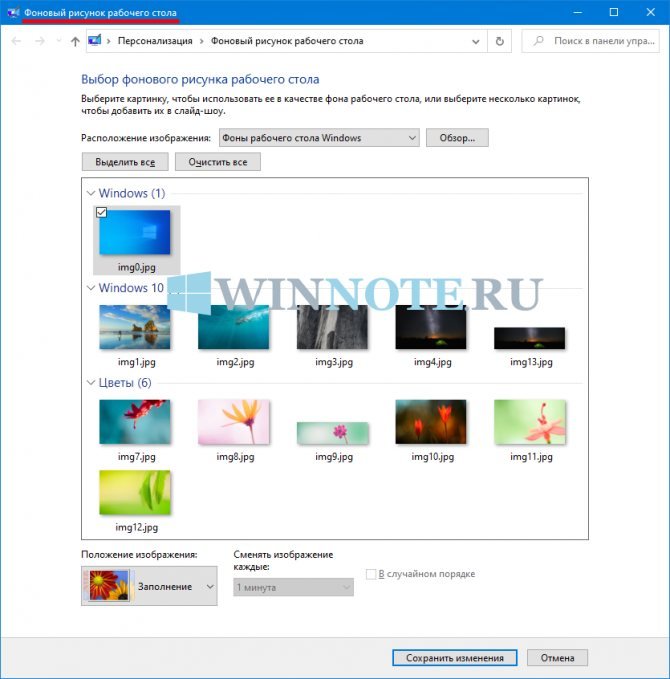Refresh the page with the refresh icon
This screenshot has width=670, height=679.
(x=499, y=41)
